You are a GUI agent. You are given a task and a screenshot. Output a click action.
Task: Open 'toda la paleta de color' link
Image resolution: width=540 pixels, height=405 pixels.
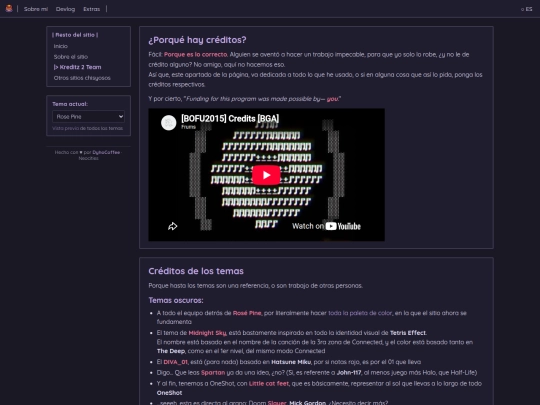[x=360, y=313]
